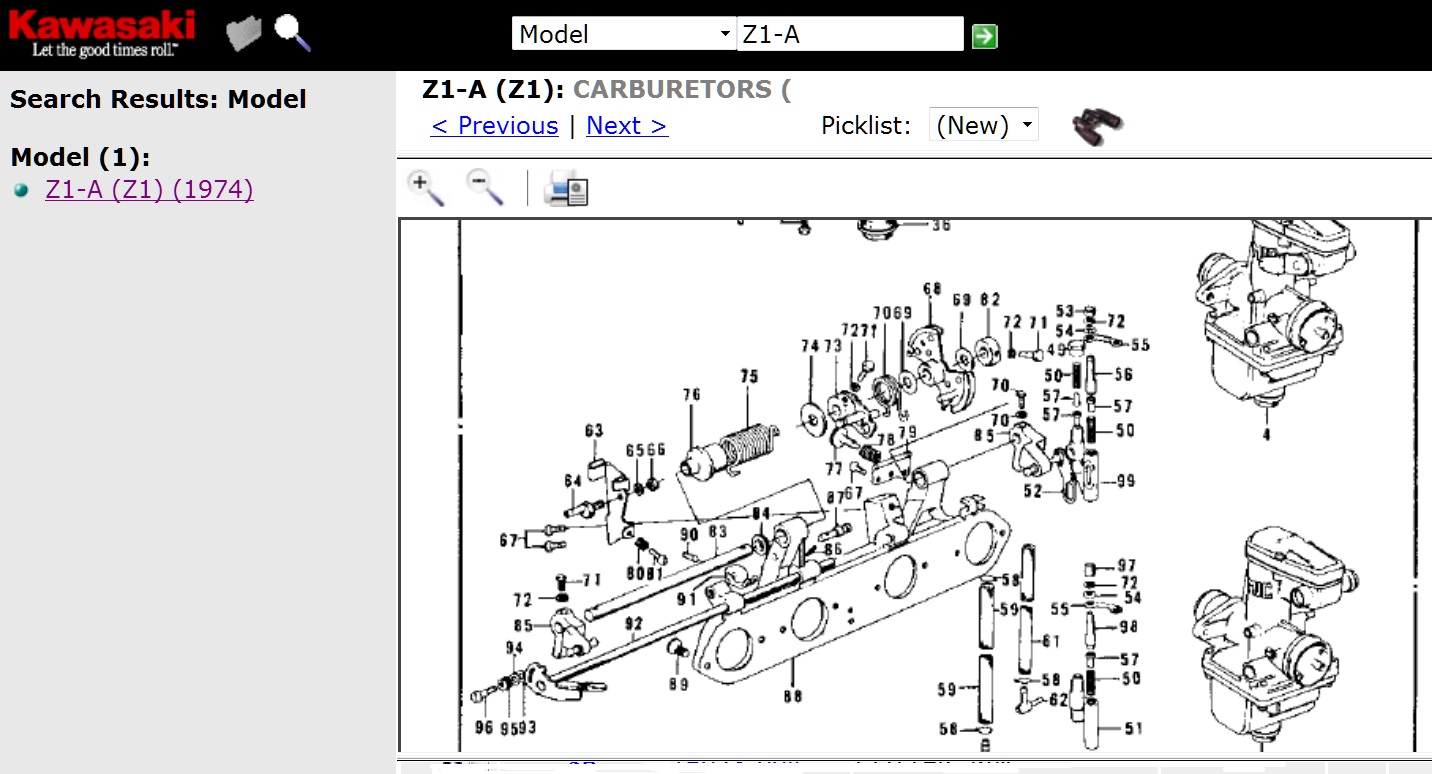The height and width of the screenshot is (774, 1432).
Task: Click the Kawasaki logo
Action: pos(102,33)
